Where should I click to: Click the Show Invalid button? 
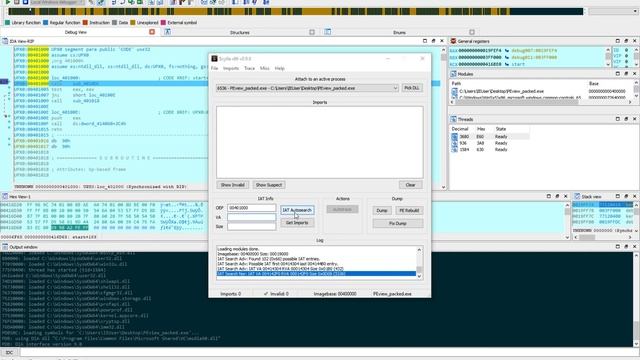tap(232, 185)
